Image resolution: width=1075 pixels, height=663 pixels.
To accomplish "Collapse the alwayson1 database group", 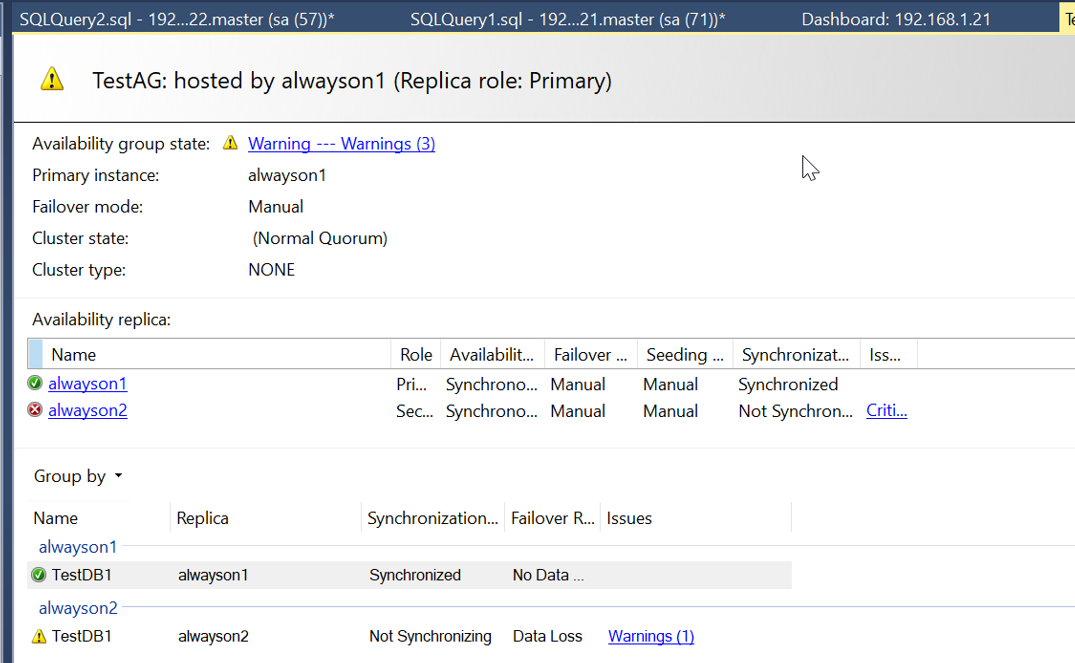I will 77,547.
